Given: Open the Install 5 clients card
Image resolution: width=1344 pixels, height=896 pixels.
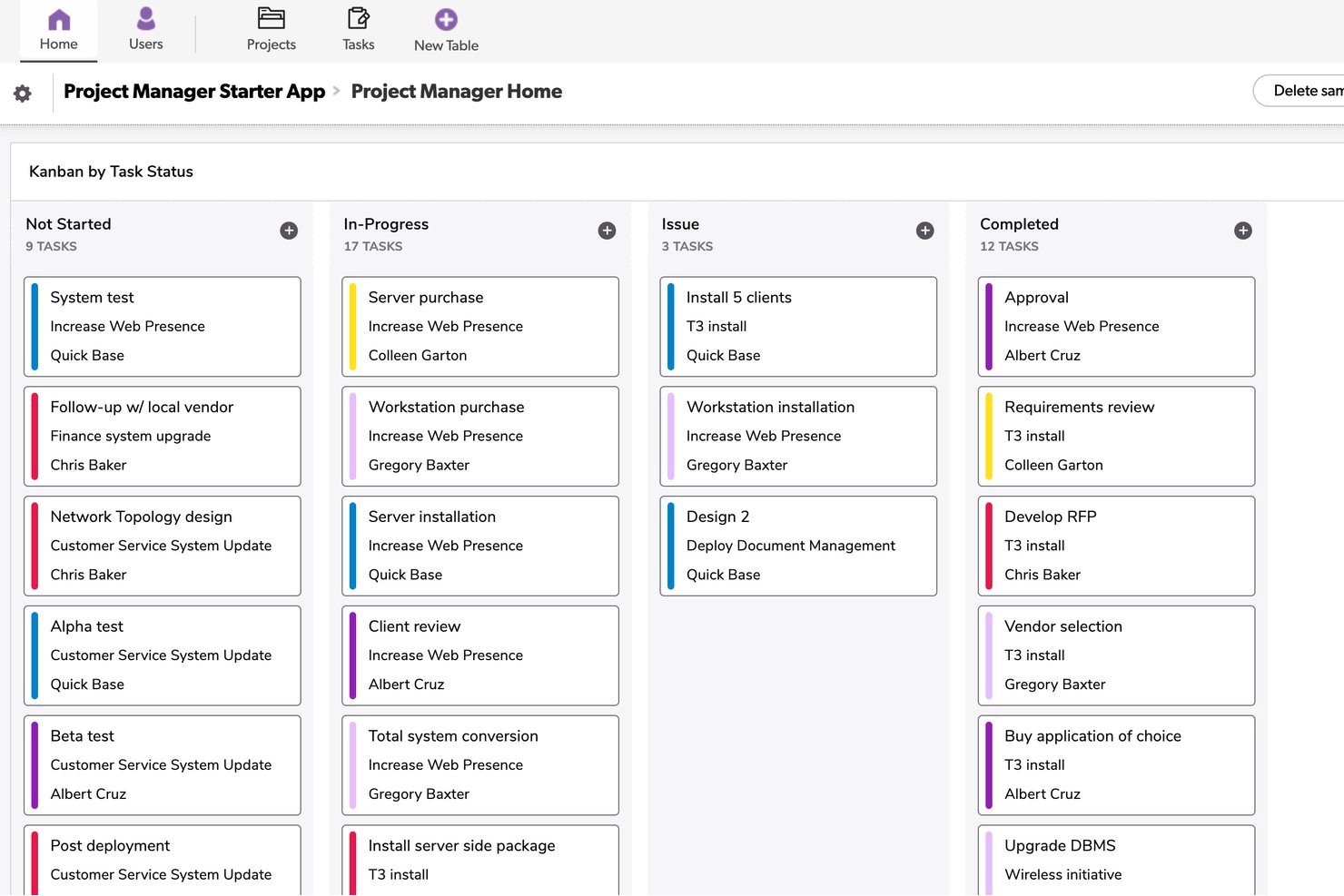Looking at the screenshot, I should pos(798,327).
